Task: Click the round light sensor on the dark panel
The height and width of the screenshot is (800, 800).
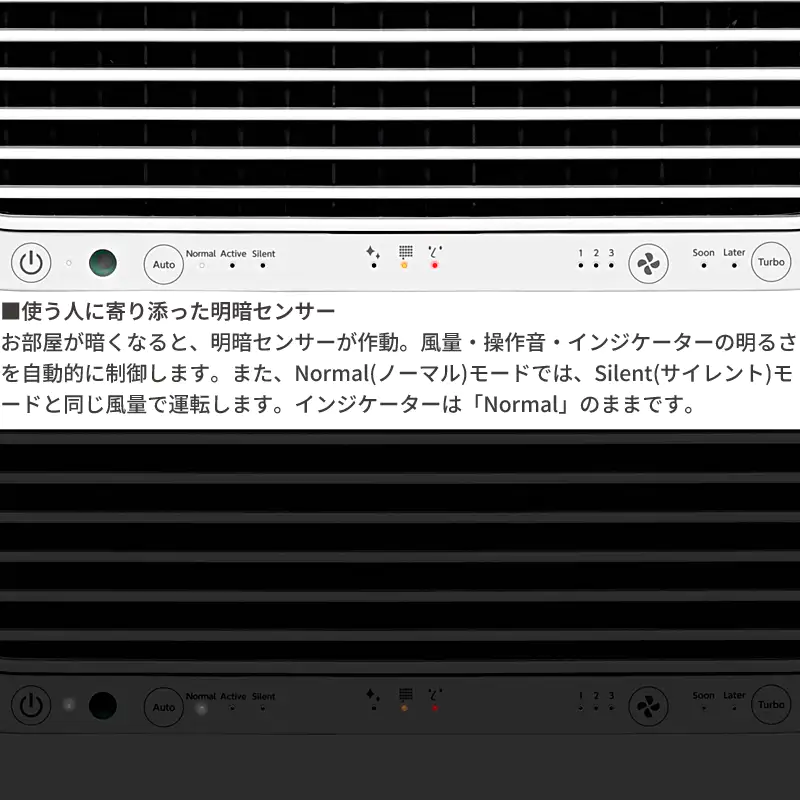Action: 102,705
